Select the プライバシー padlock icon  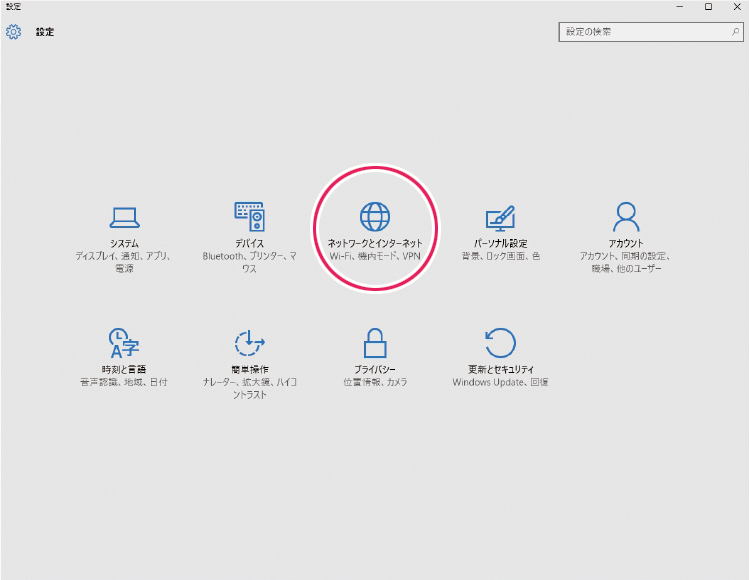pyautogui.click(x=375, y=343)
